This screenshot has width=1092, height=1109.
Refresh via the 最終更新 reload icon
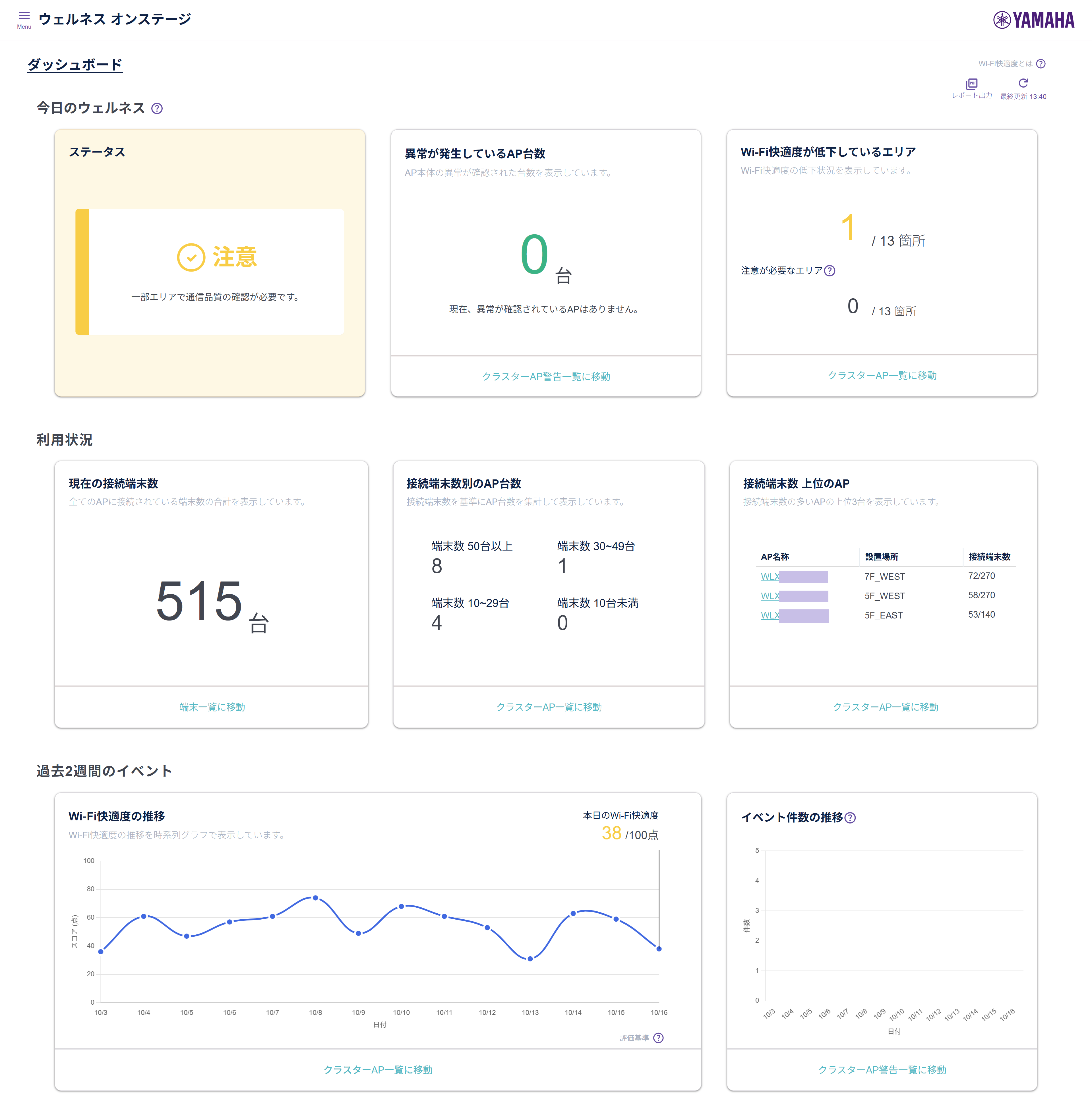(1023, 84)
